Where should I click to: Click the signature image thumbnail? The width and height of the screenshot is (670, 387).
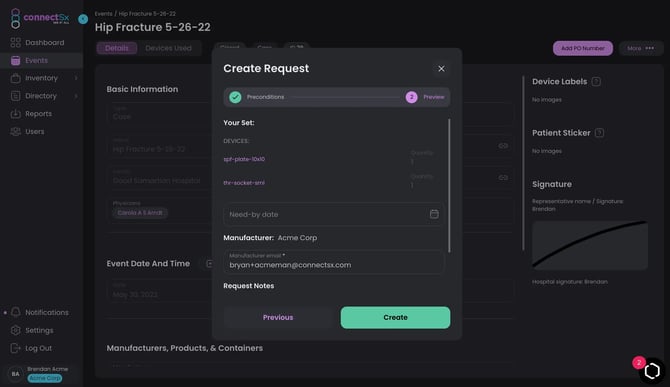pos(590,245)
